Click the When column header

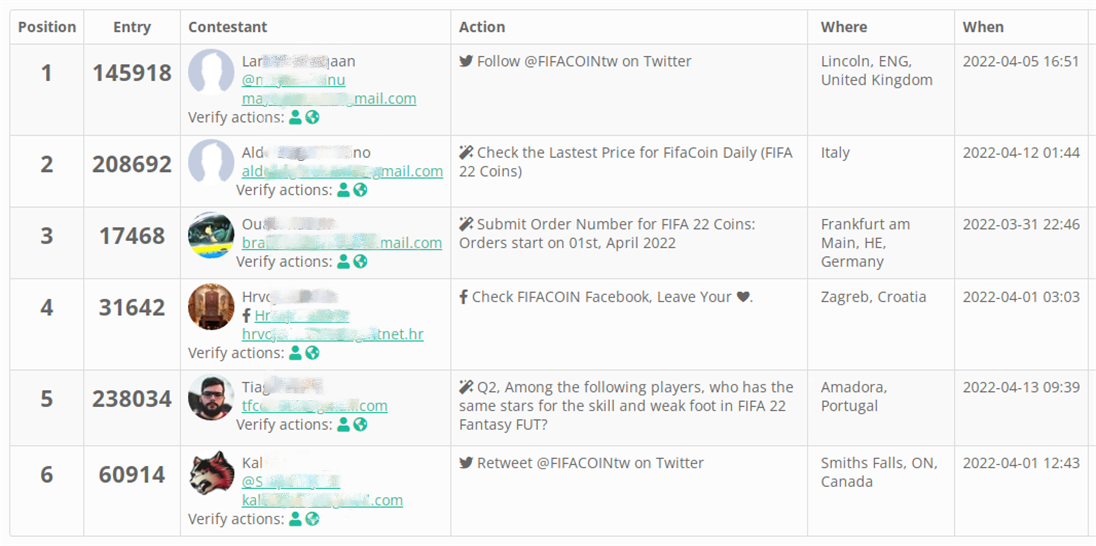983,27
